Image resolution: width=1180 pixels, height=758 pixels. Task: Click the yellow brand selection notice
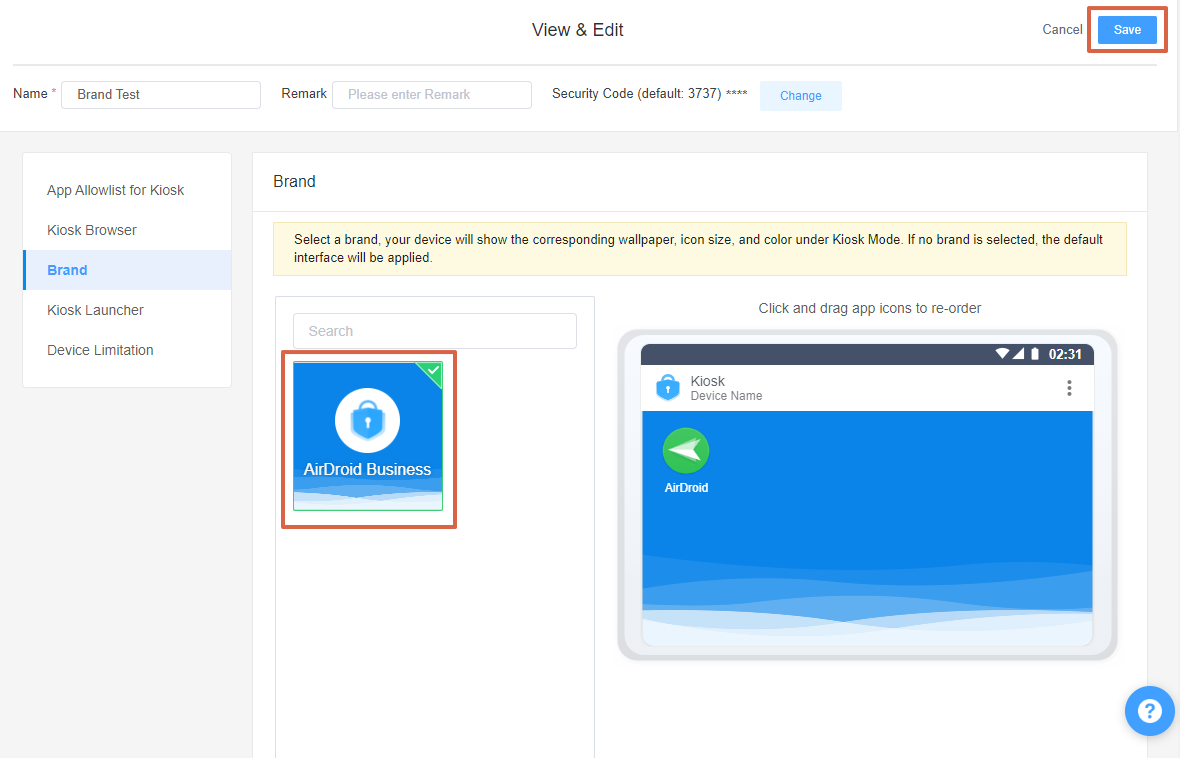(x=700, y=249)
